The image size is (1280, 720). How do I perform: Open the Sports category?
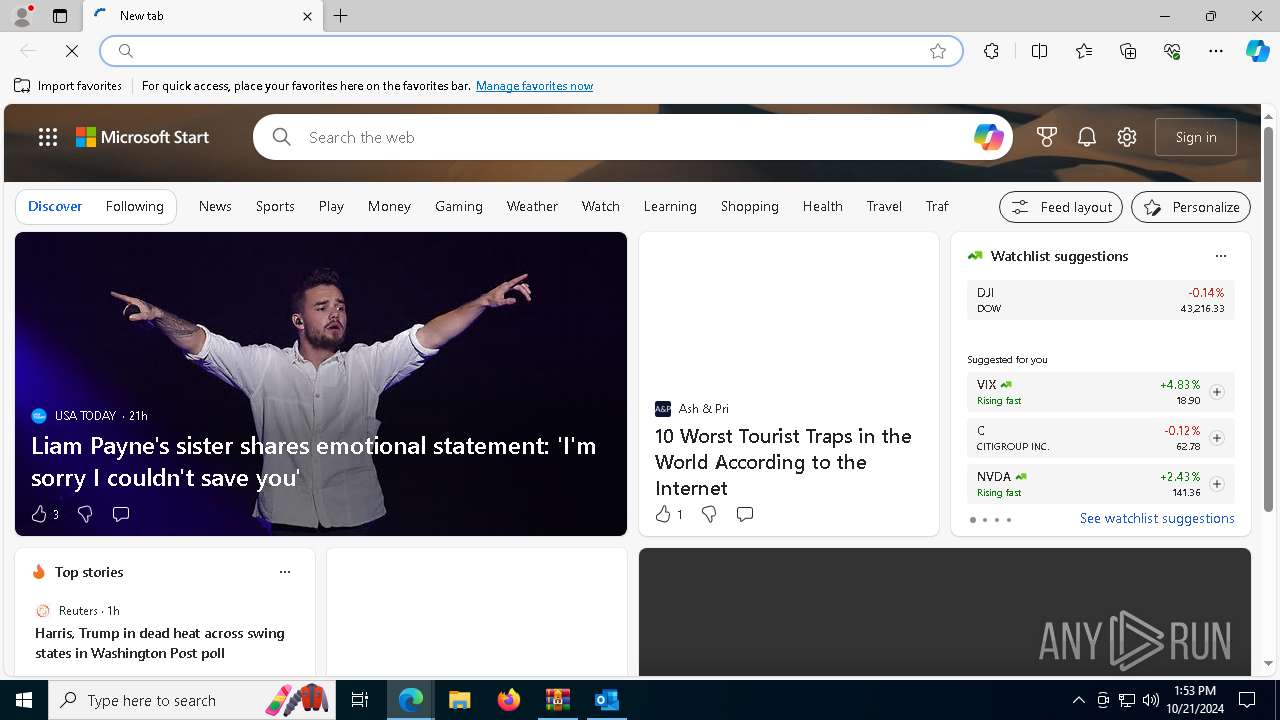tap(275, 206)
